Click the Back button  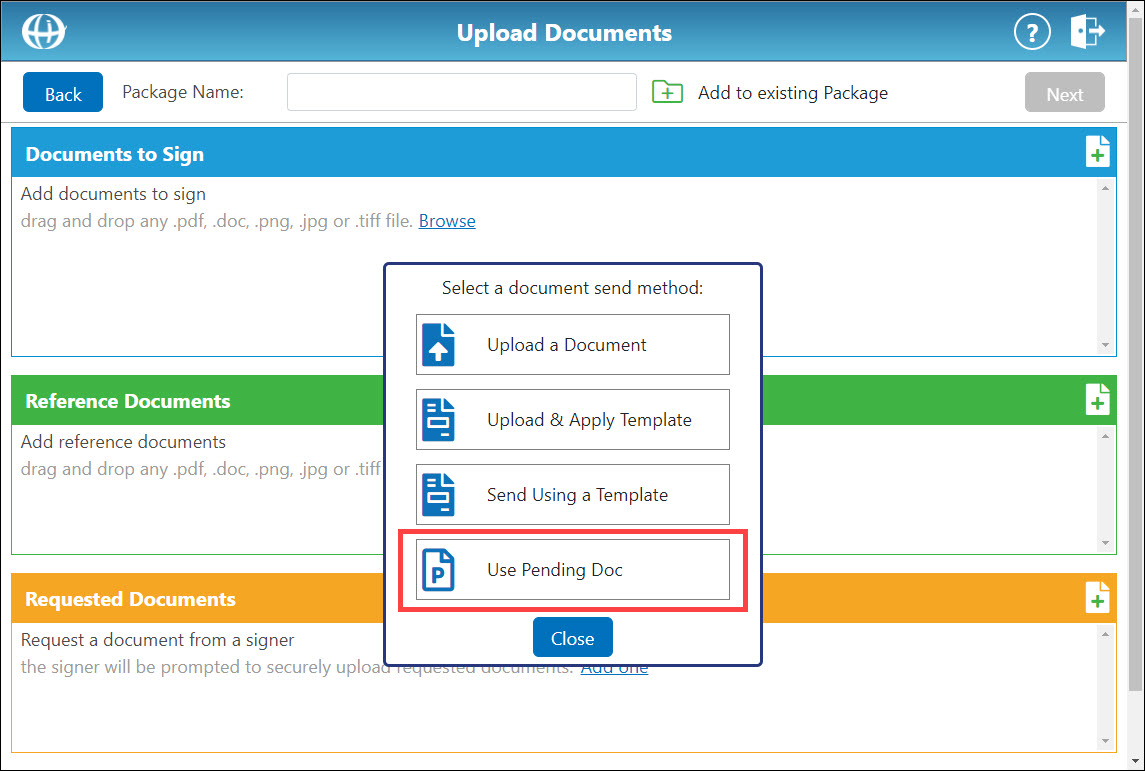(62, 92)
